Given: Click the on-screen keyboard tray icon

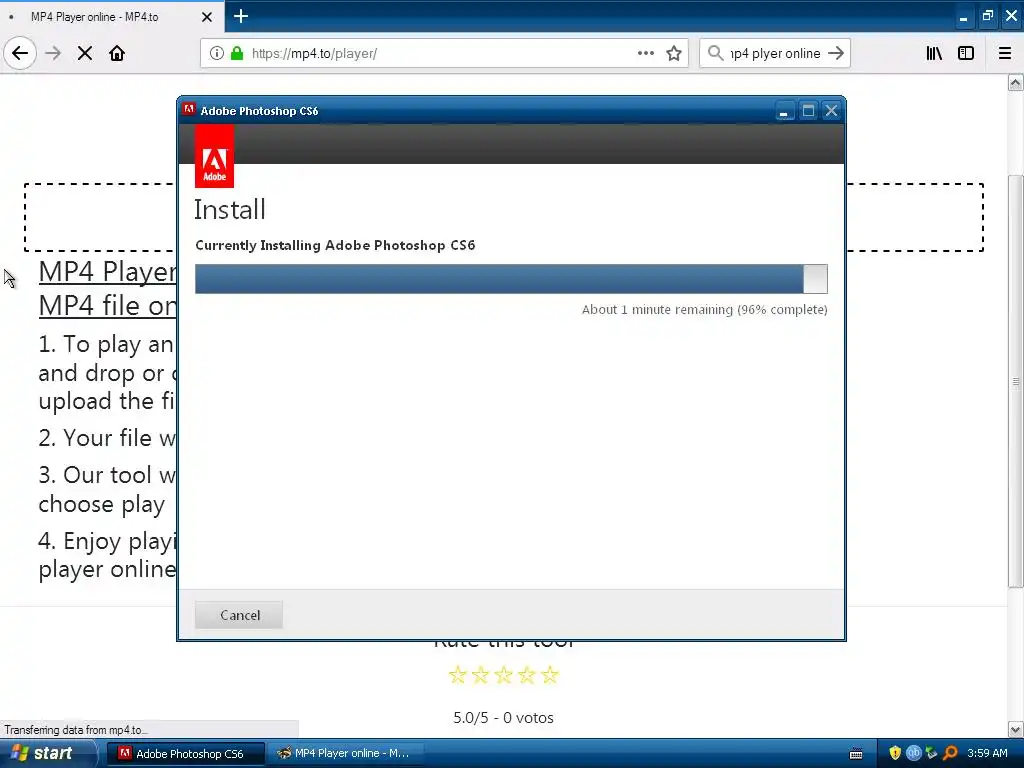Looking at the screenshot, I should 856,754.
